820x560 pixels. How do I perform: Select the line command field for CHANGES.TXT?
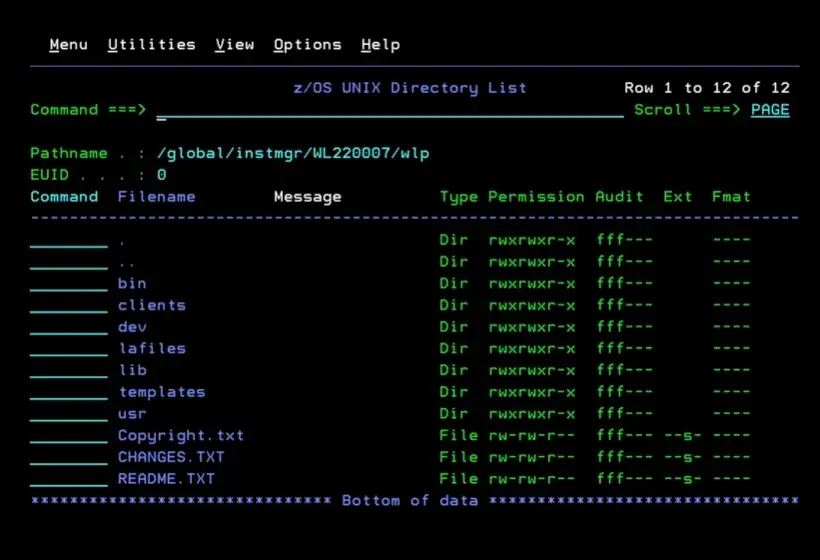tap(69, 458)
